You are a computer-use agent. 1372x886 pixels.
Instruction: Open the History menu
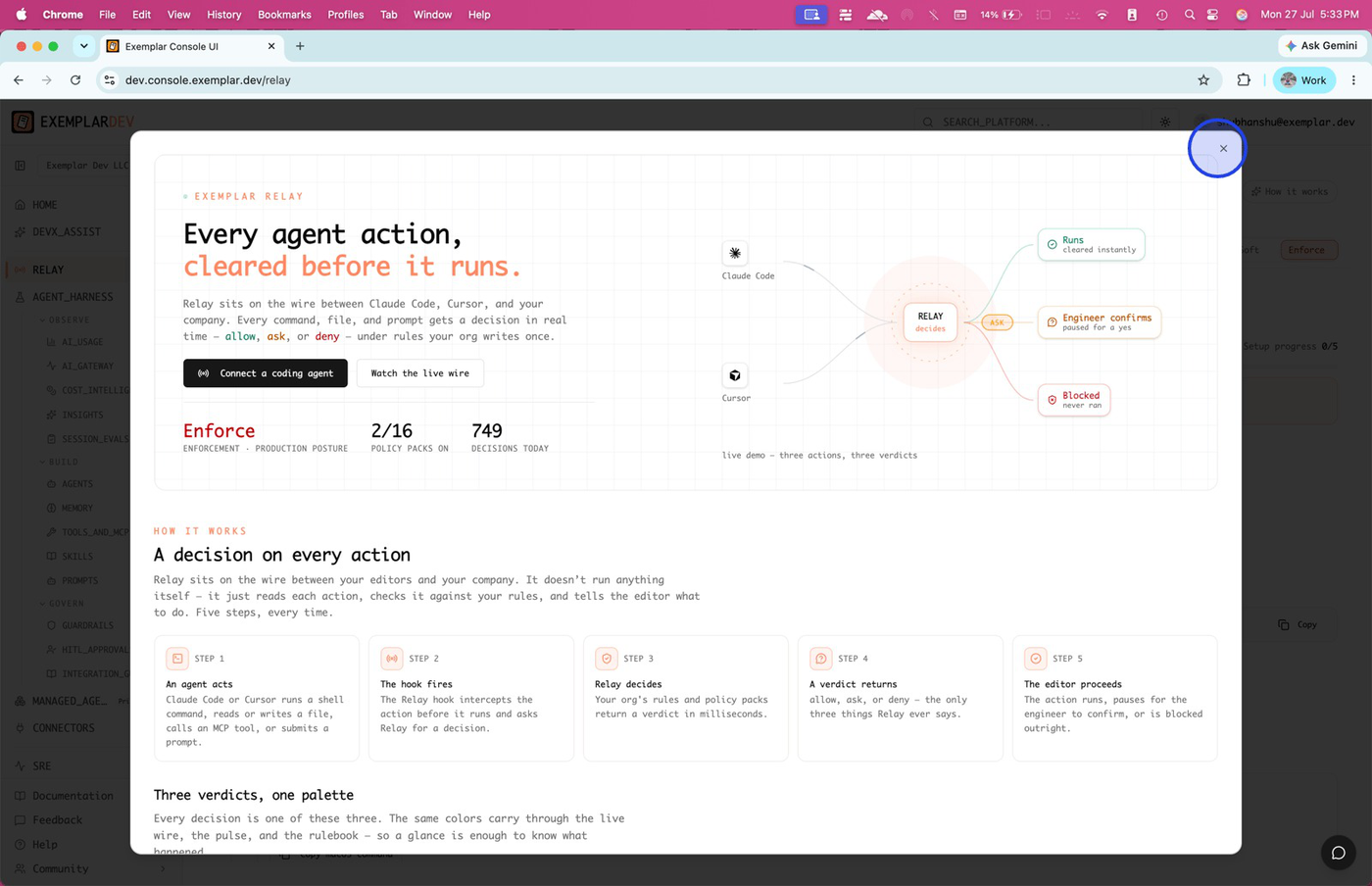click(223, 15)
